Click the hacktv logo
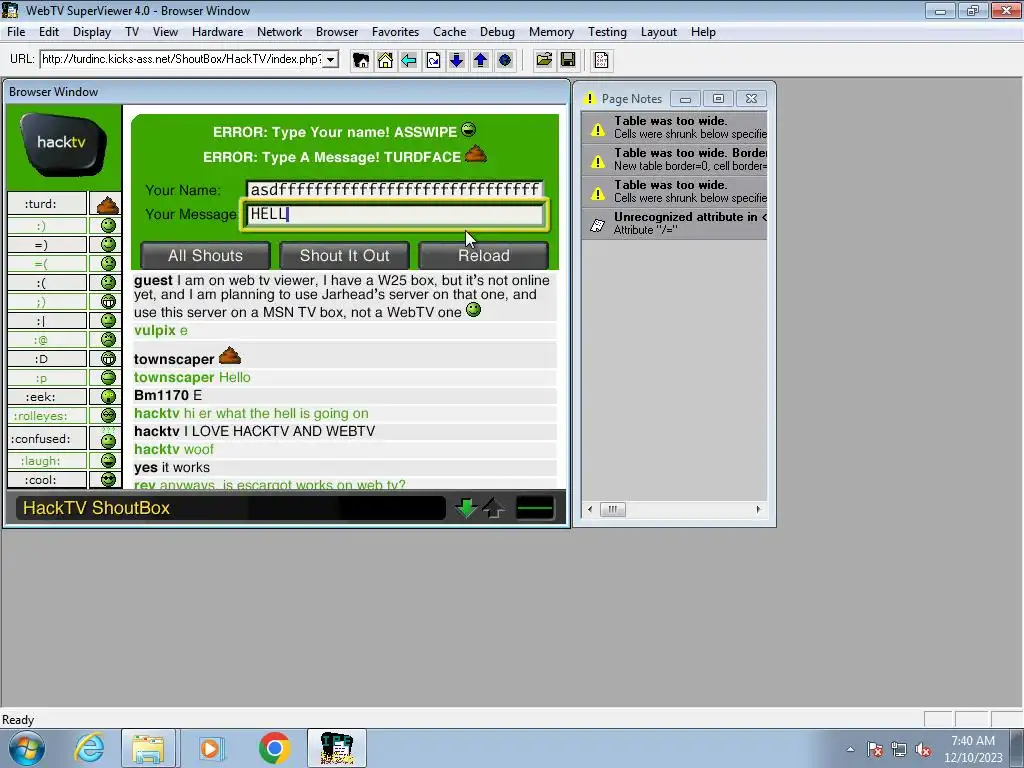The width and height of the screenshot is (1024, 768). click(63, 144)
